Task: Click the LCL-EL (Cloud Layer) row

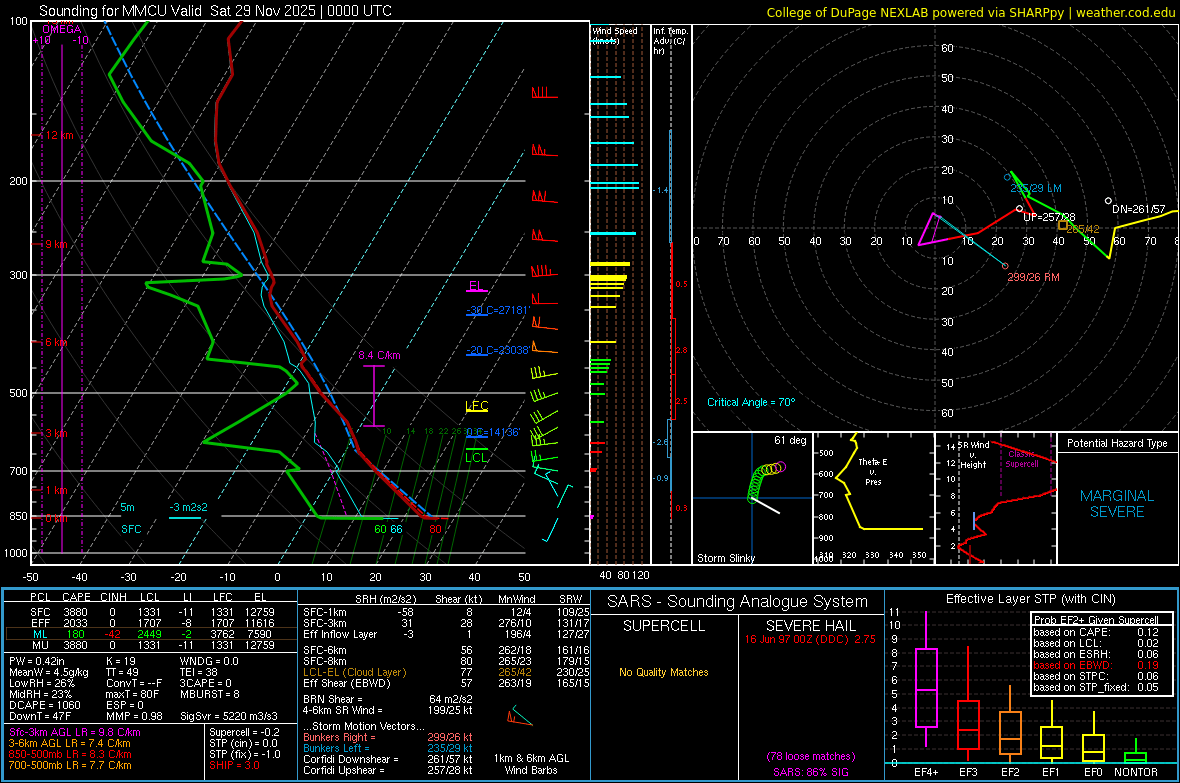Action: [x=446, y=672]
